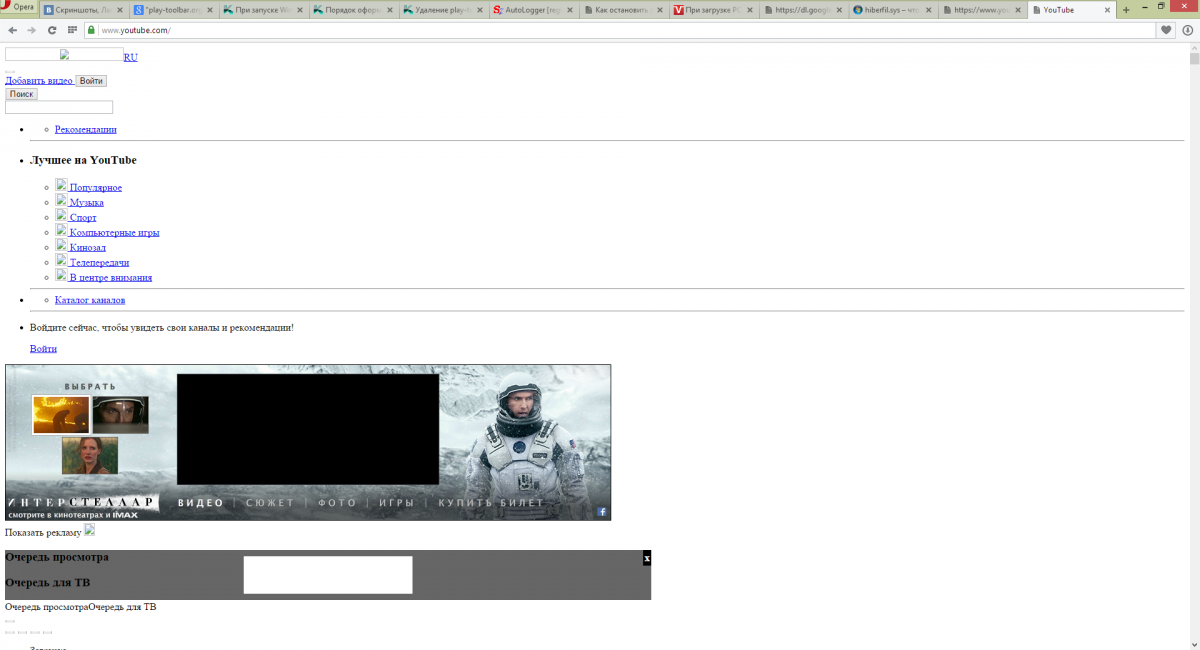Open the 'Телепередачи' link
The image size is (1200, 650).
[99, 262]
